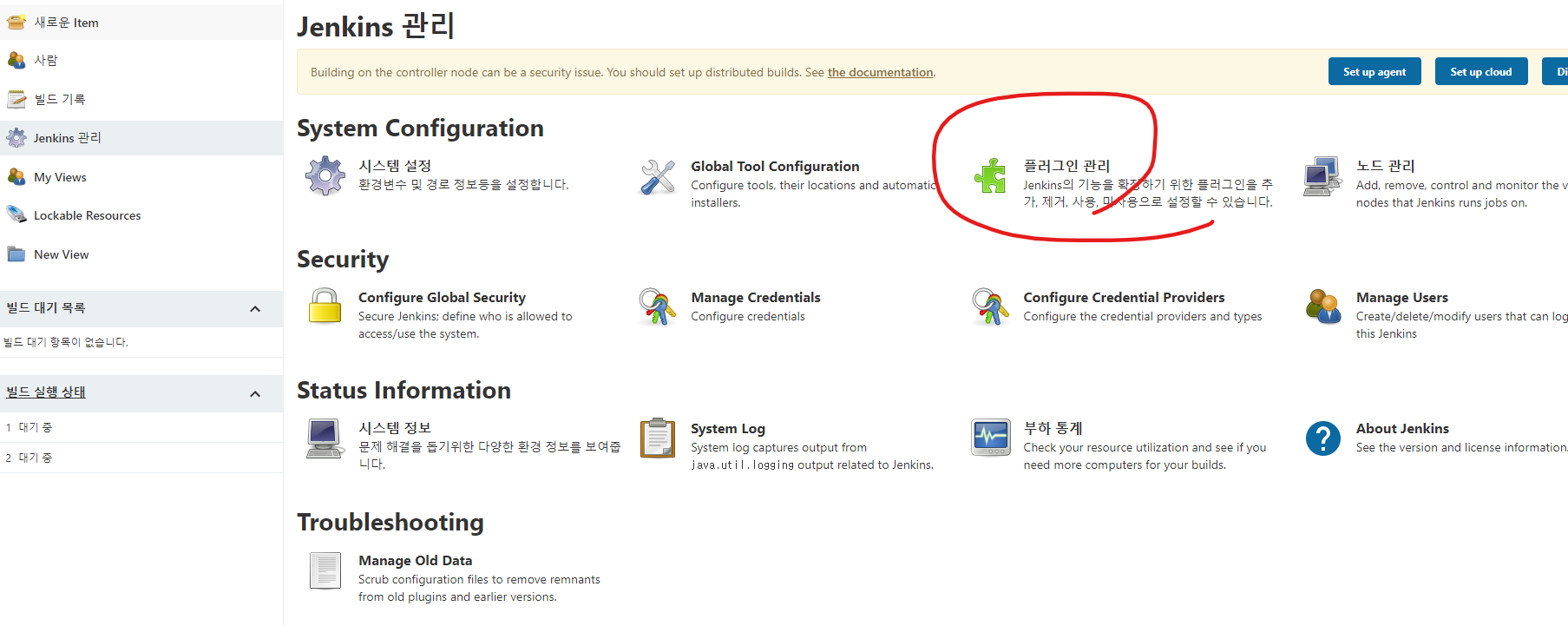The image size is (1568, 626).
Task: Click the 노드 관리 computer icon
Action: tap(1323, 176)
